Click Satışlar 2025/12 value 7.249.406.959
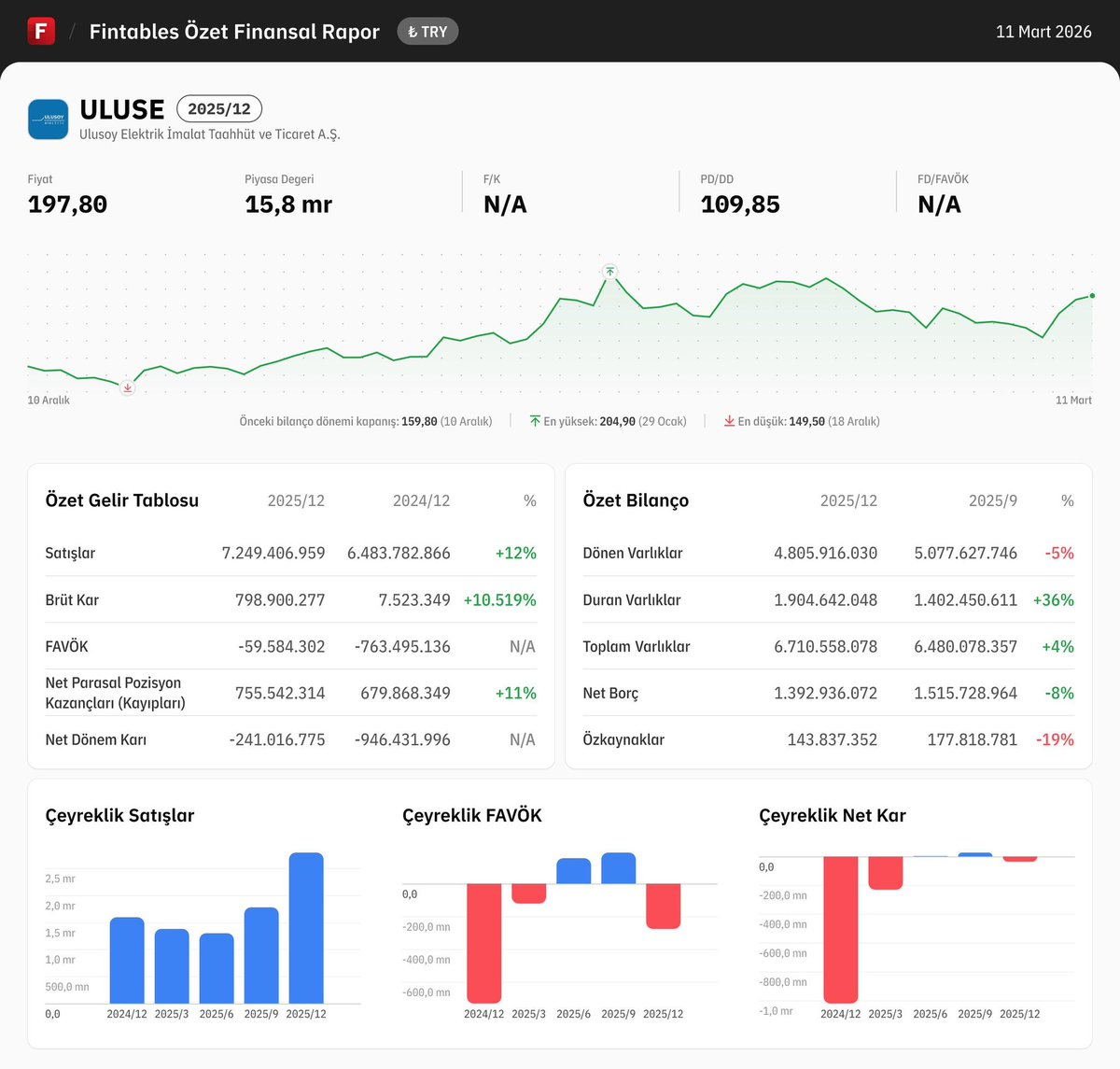Image resolution: width=1120 pixels, height=1069 pixels. (x=273, y=553)
